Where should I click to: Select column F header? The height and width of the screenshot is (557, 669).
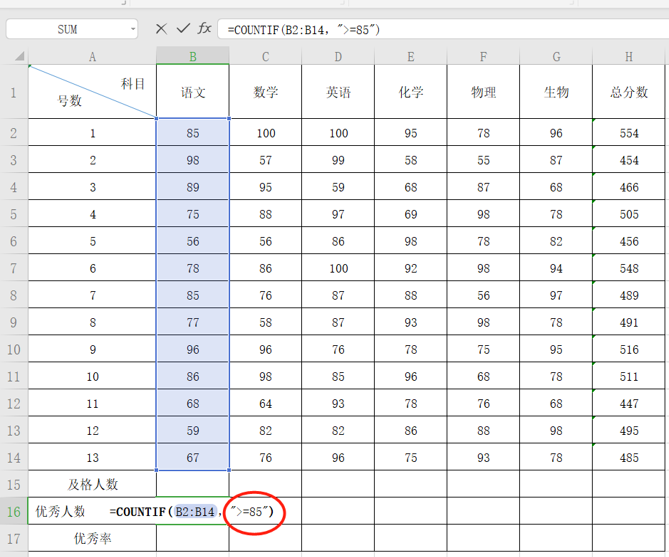click(483, 56)
